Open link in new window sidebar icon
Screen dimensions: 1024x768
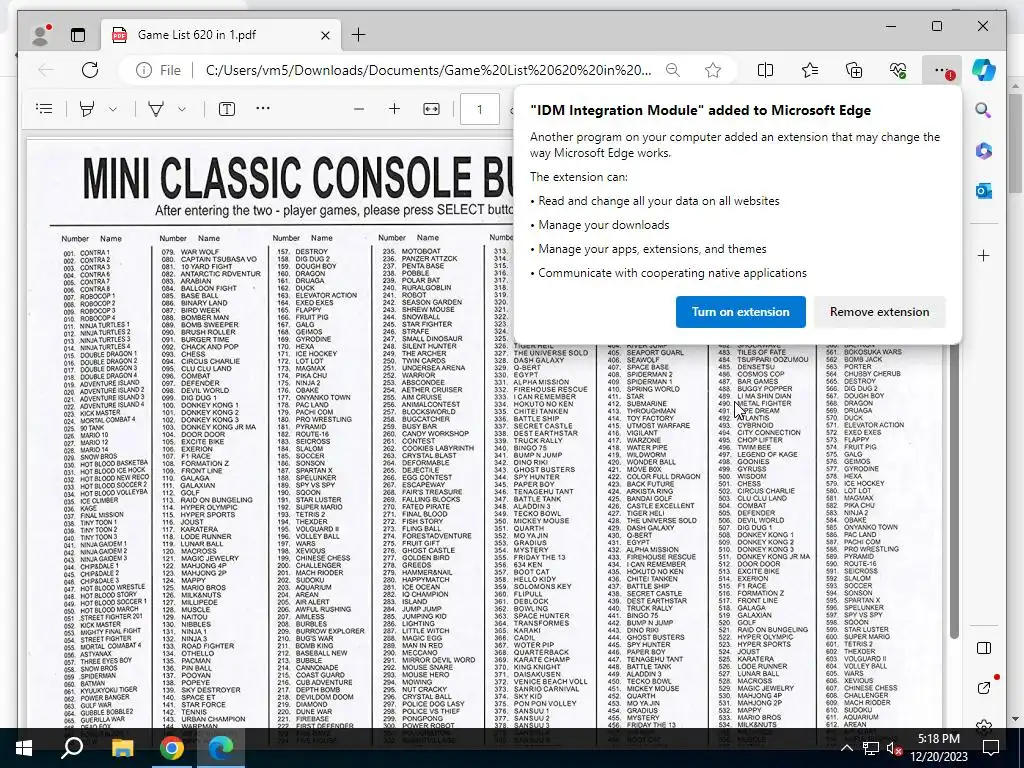point(984,688)
